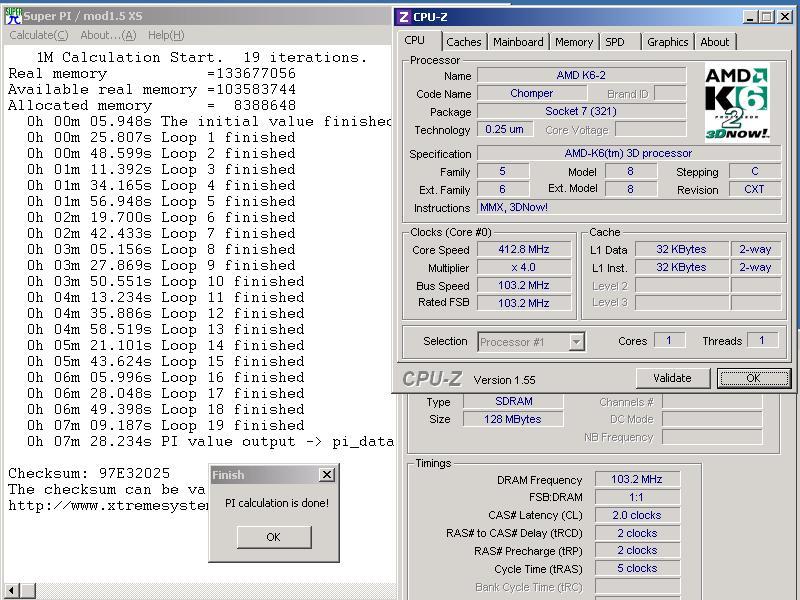The height and width of the screenshot is (600, 800).
Task: Click the PI calculation is done! message
Action: click(x=277, y=503)
